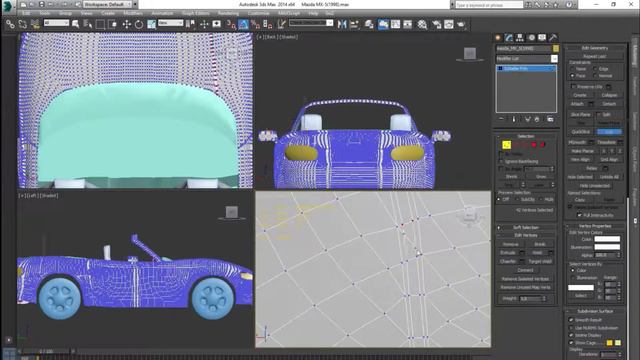The image size is (640, 360).
Task: Open the Modifiers menu
Action: tap(133, 13)
